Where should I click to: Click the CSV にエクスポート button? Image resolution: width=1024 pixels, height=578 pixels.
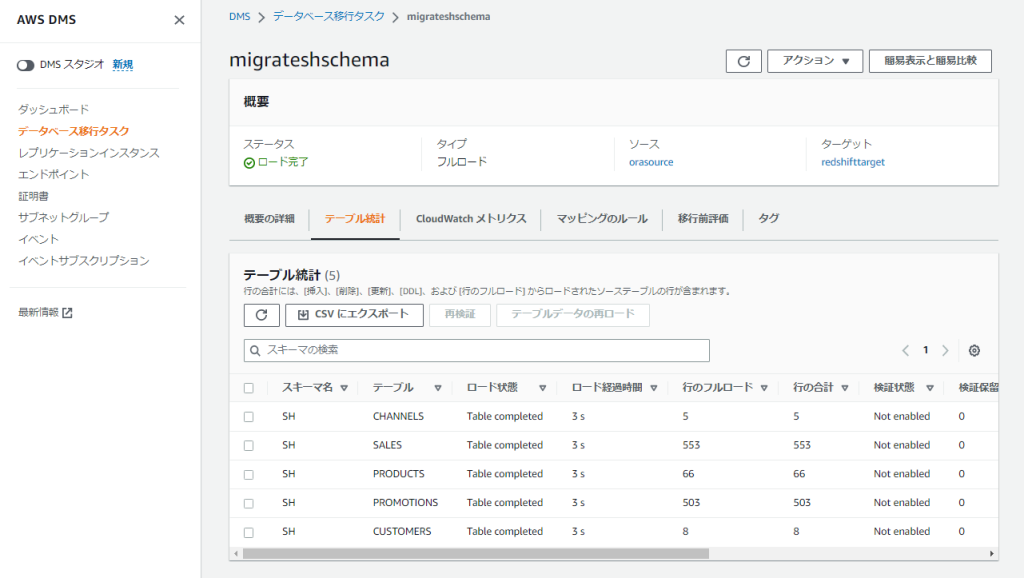pyautogui.click(x=354, y=315)
